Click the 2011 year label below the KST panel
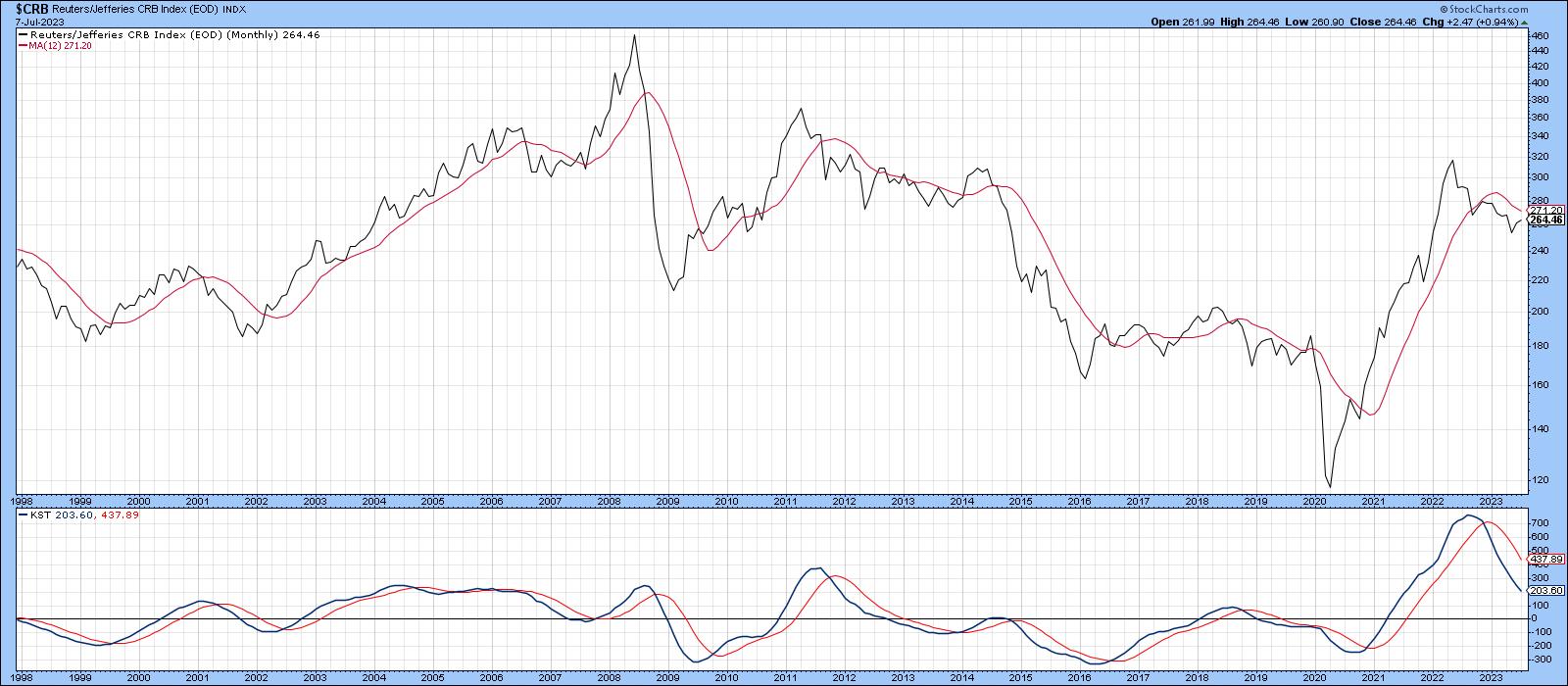The width and height of the screenshot is (1568, 686). (785, 678)
